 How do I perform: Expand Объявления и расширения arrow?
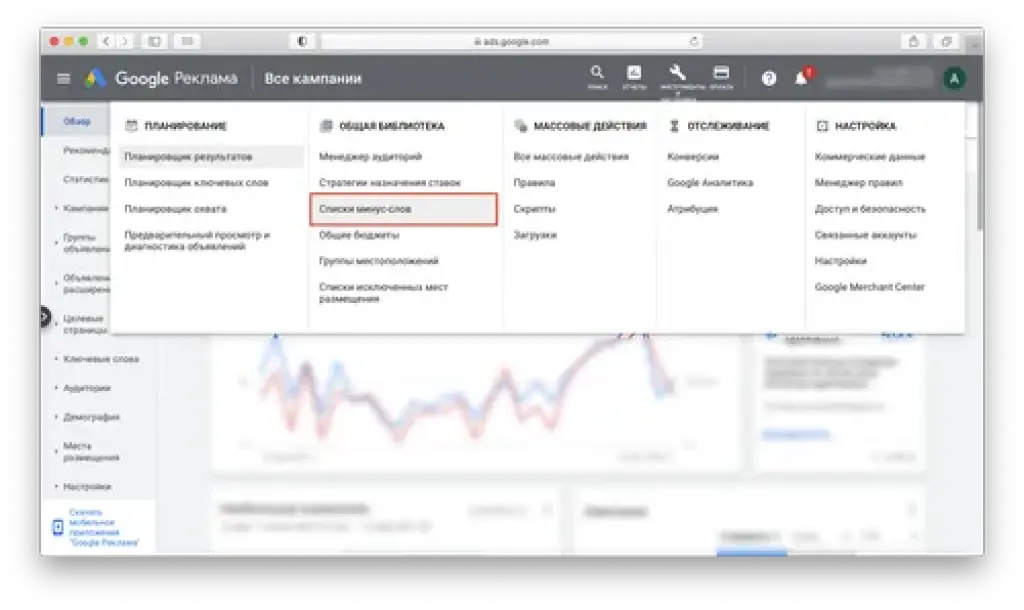tap(56, 283)
